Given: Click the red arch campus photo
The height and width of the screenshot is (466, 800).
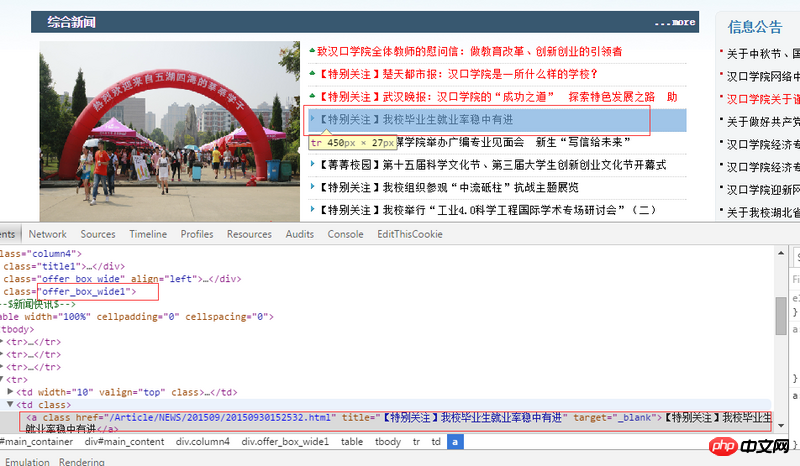Looking at the screenshot, I should 169,130.
